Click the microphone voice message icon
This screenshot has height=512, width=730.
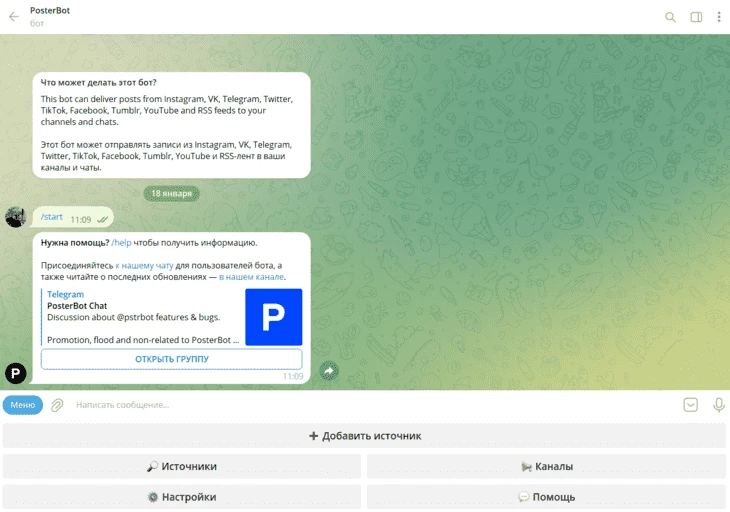click(718, 405)
